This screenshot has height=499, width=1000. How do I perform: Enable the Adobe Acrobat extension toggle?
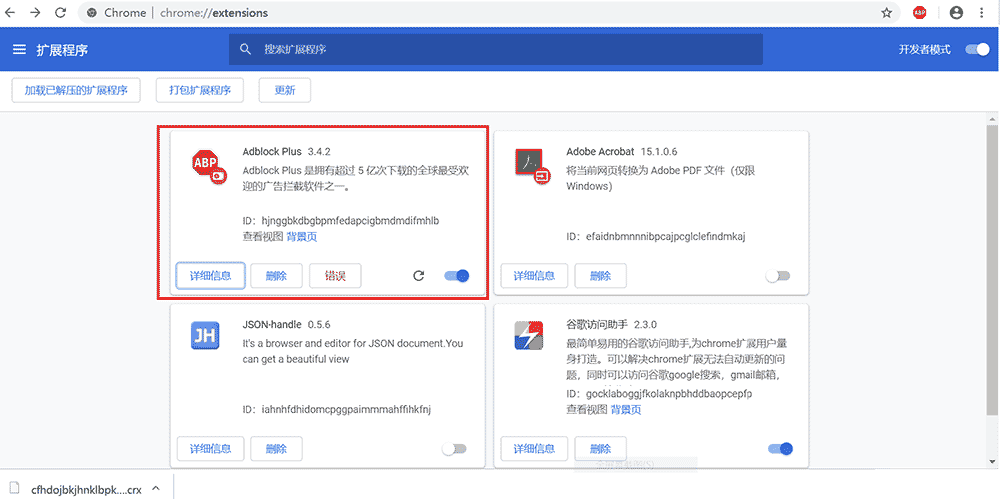coord(777,276)
